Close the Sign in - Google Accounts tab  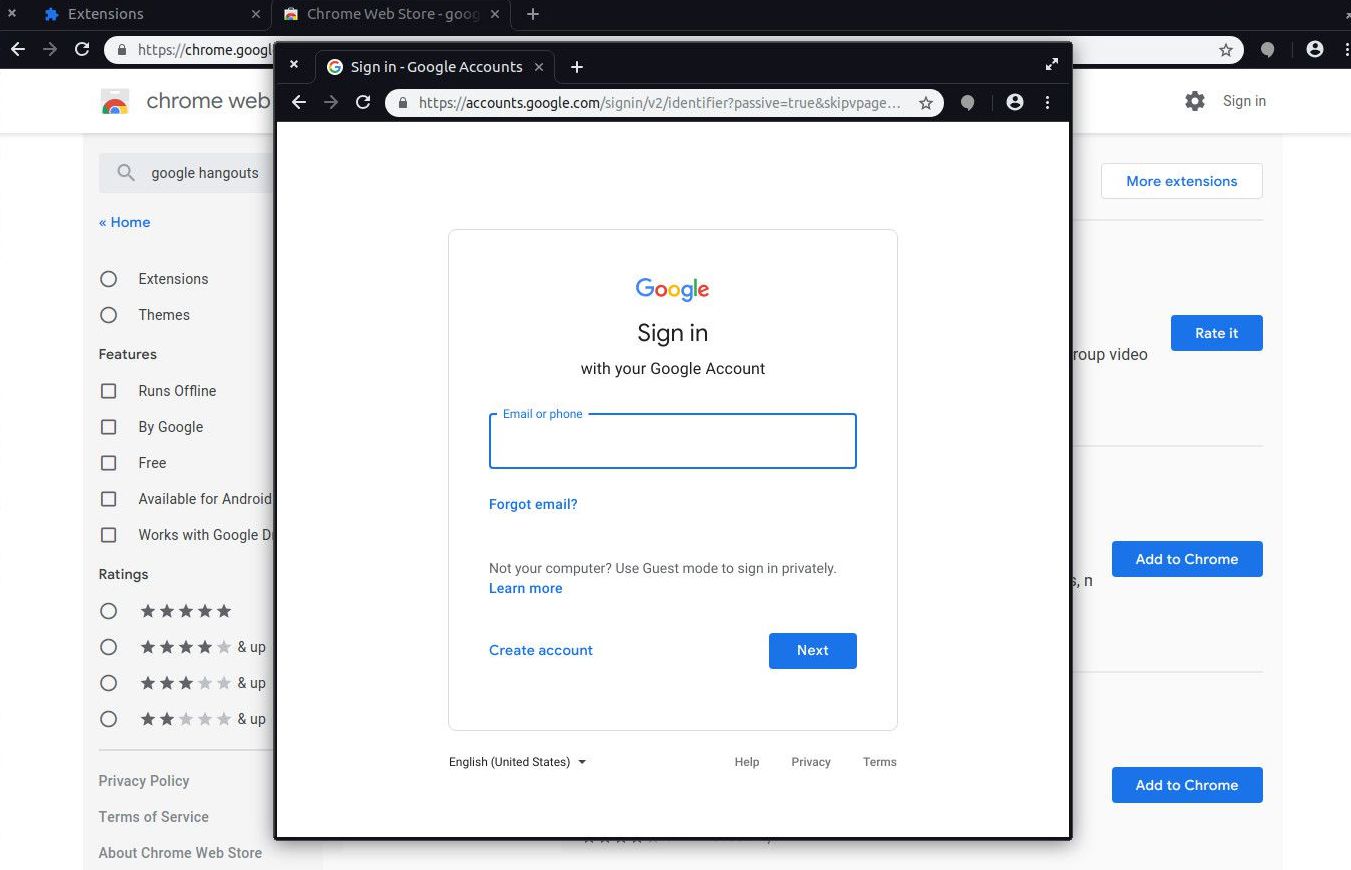pyautogui.click(x=539, y=67)
